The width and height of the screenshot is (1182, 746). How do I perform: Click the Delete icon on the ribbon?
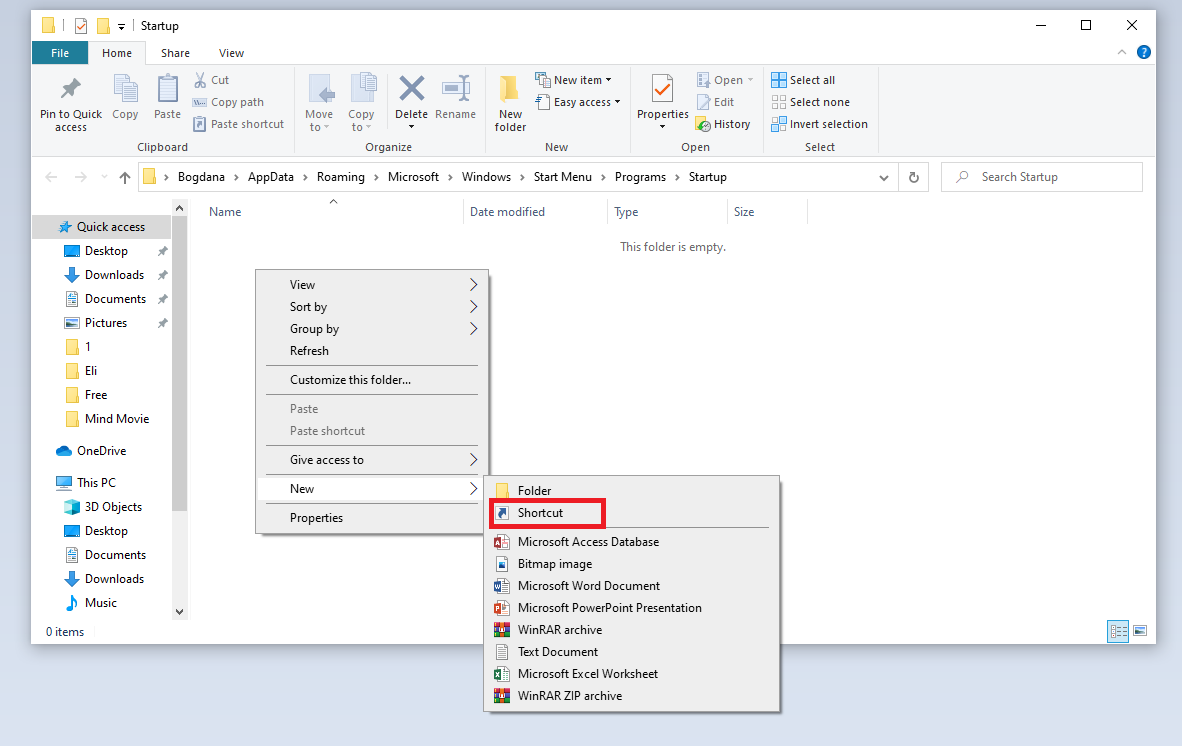(411, 95)
